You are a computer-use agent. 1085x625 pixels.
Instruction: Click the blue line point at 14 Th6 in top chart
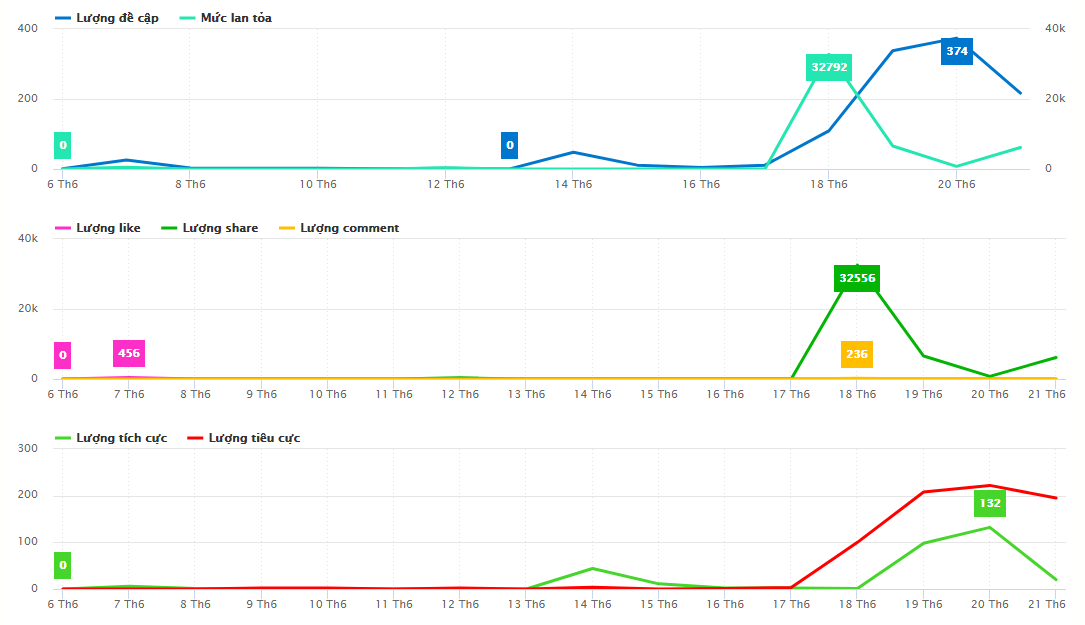[573, 152]
